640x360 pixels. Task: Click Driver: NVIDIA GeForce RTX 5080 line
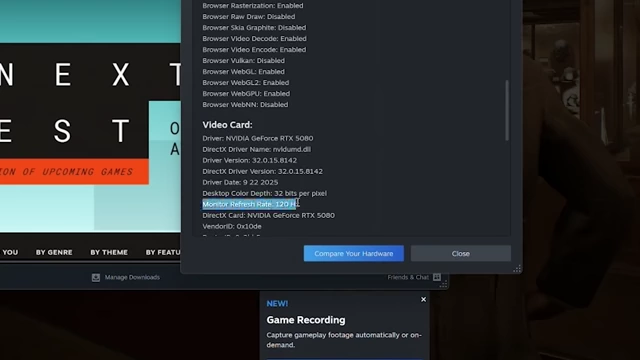258,138
